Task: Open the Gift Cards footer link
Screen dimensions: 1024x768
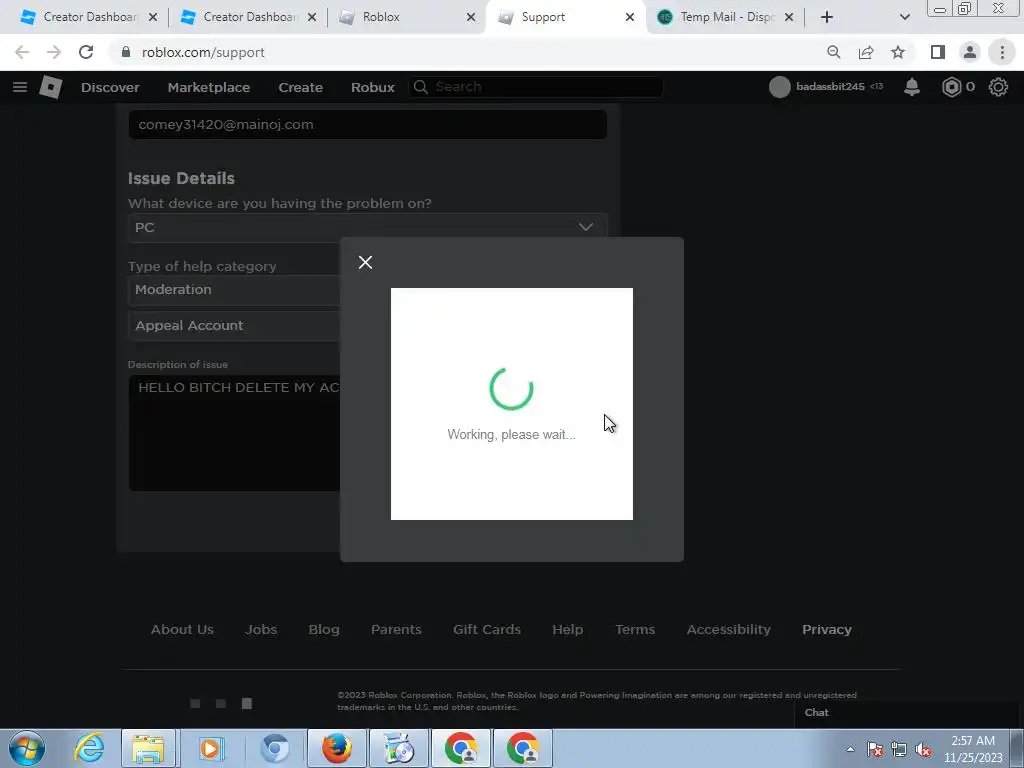Action: pyautogui.click(x=487, y=630)
